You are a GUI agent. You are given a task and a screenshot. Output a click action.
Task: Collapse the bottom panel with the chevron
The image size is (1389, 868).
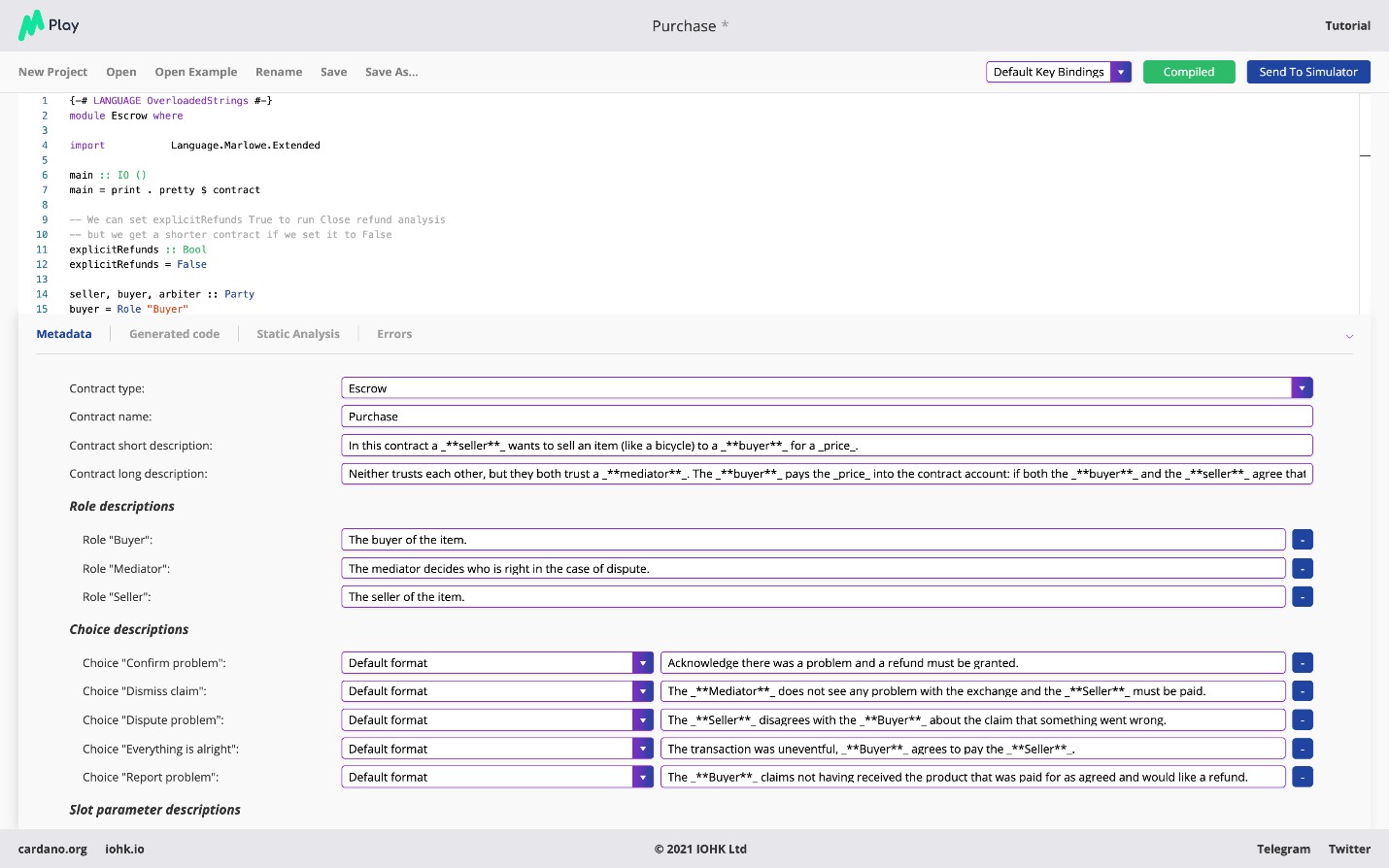[1349, 336]
